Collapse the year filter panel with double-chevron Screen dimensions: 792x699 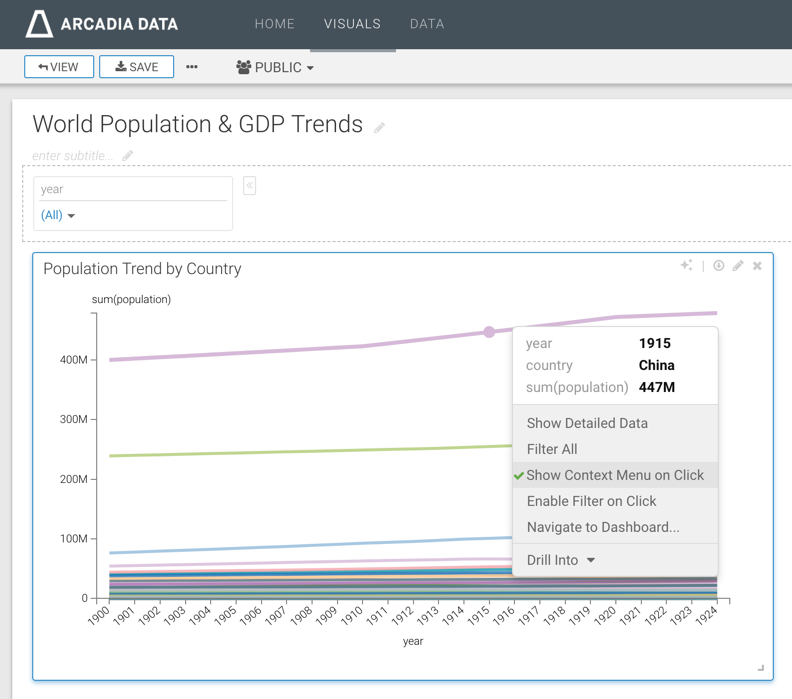pyautogui.click(x=249, y=185)
